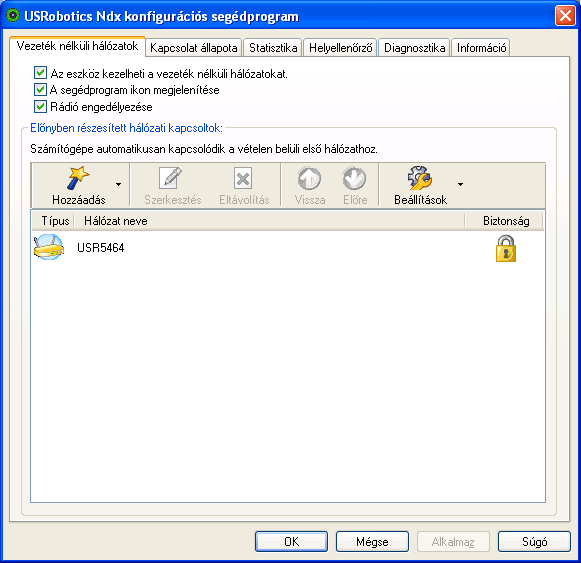Click the Hozzáadás wand icon

coord(78,178)
